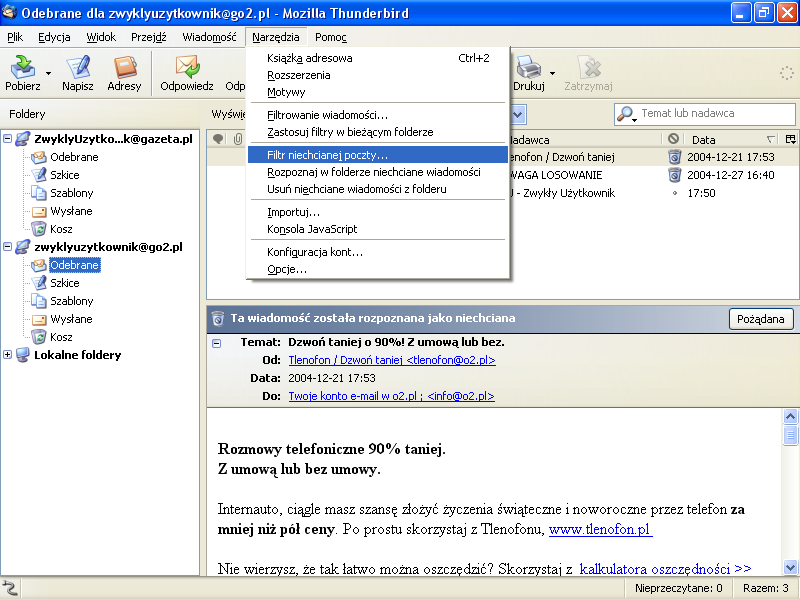
Task: Open the Wiadomość menu
Action: (209, 37)
